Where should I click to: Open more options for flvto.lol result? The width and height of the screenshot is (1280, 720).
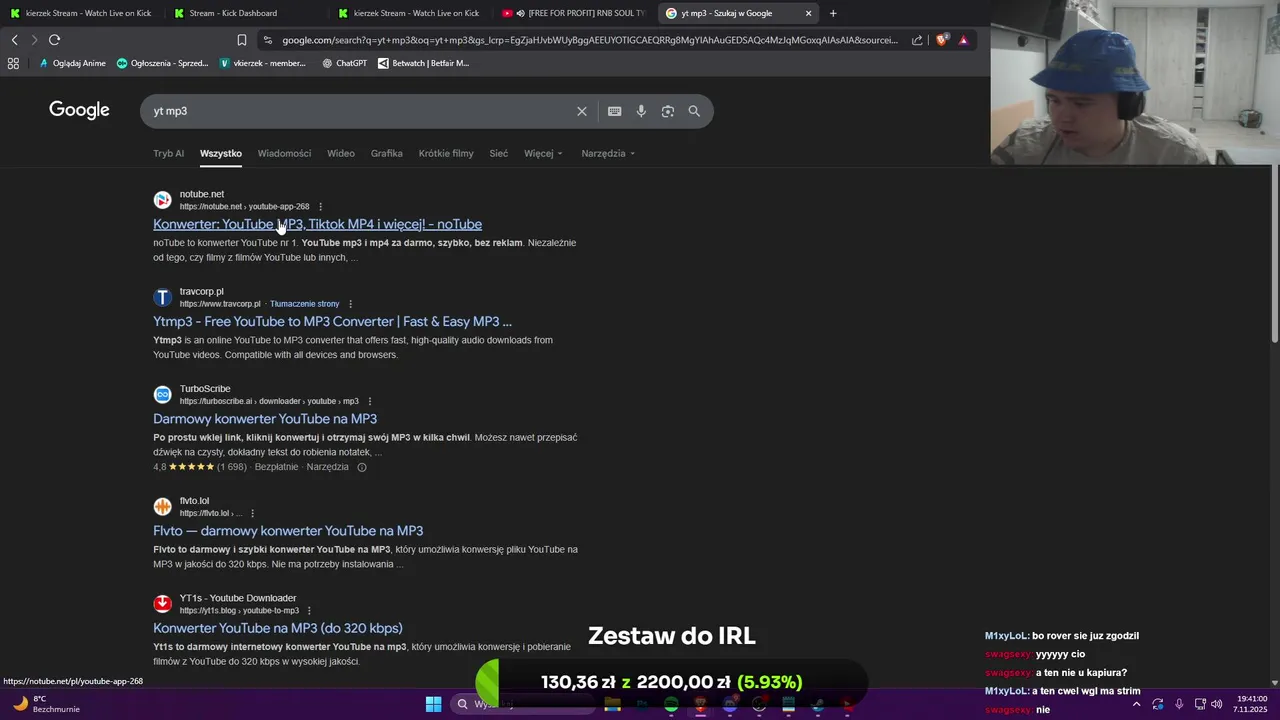click(252, 513)
